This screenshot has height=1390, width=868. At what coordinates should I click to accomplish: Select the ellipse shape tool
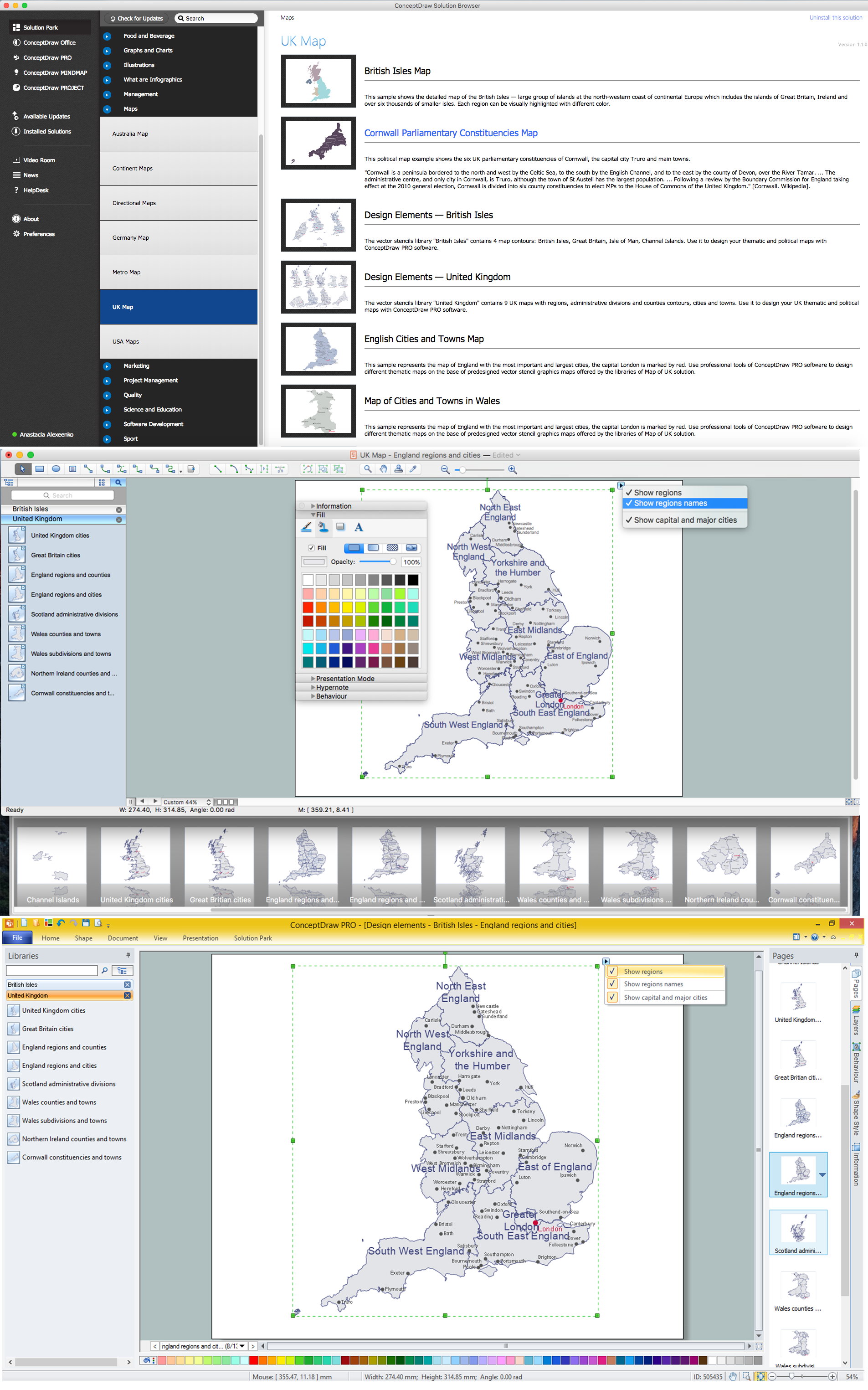[56, 469]
